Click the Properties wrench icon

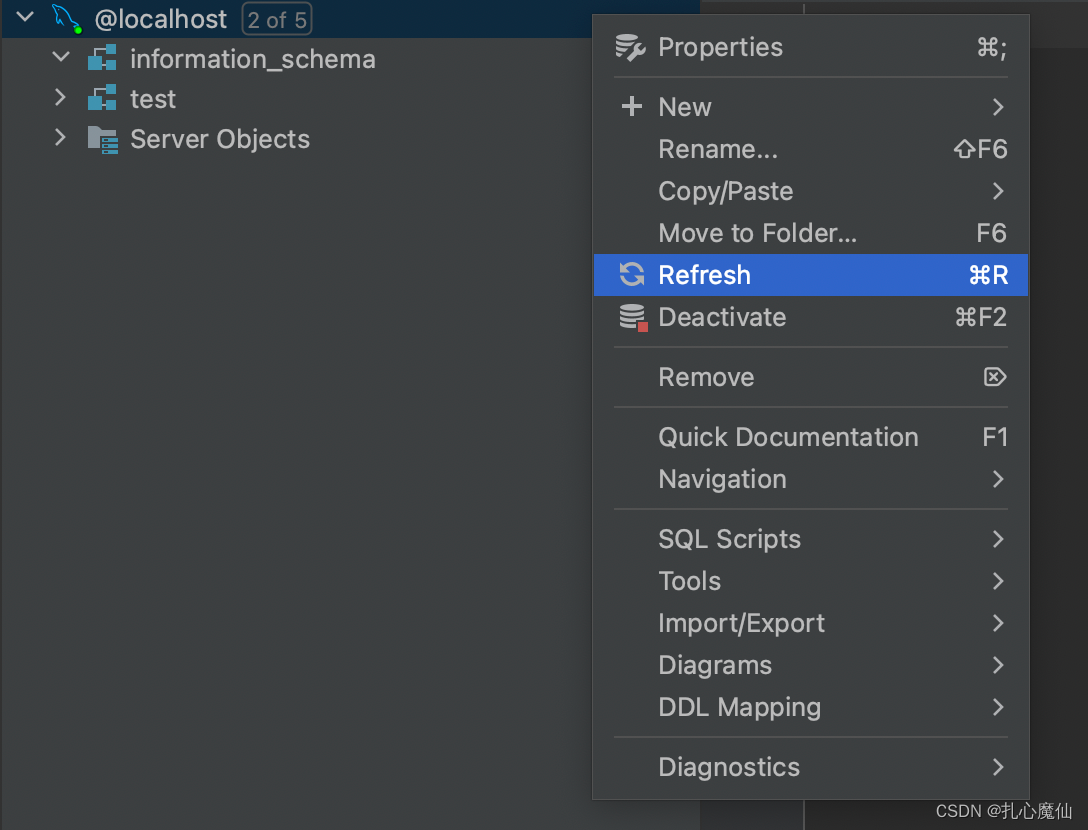pos(630,47)
